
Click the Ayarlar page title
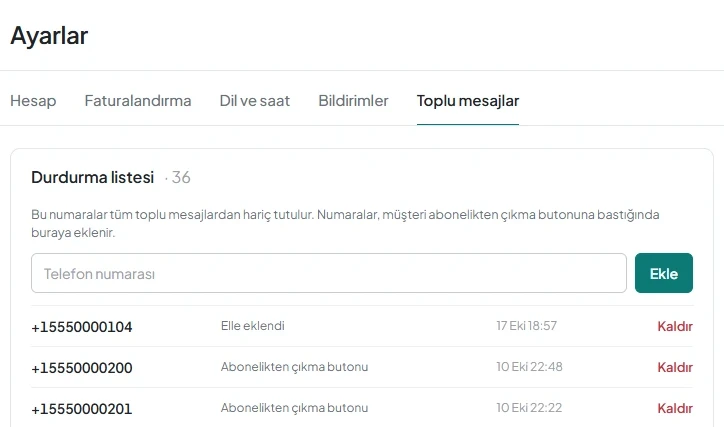(x=49, y=36)
